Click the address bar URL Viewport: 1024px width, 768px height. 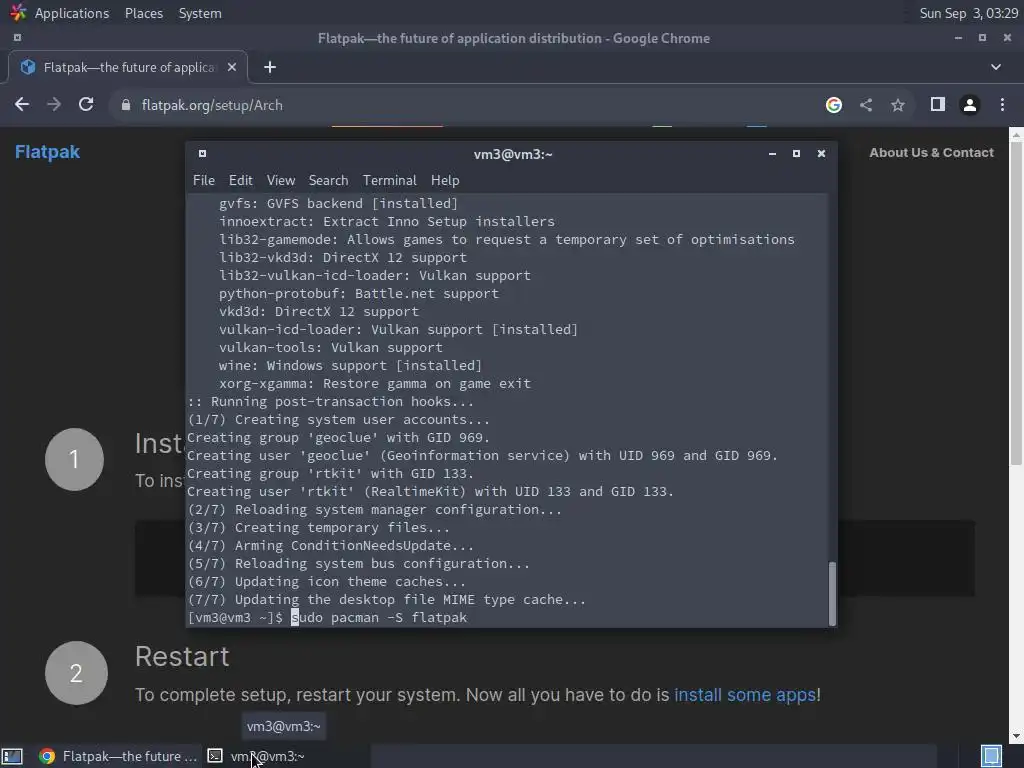[212, 105]
